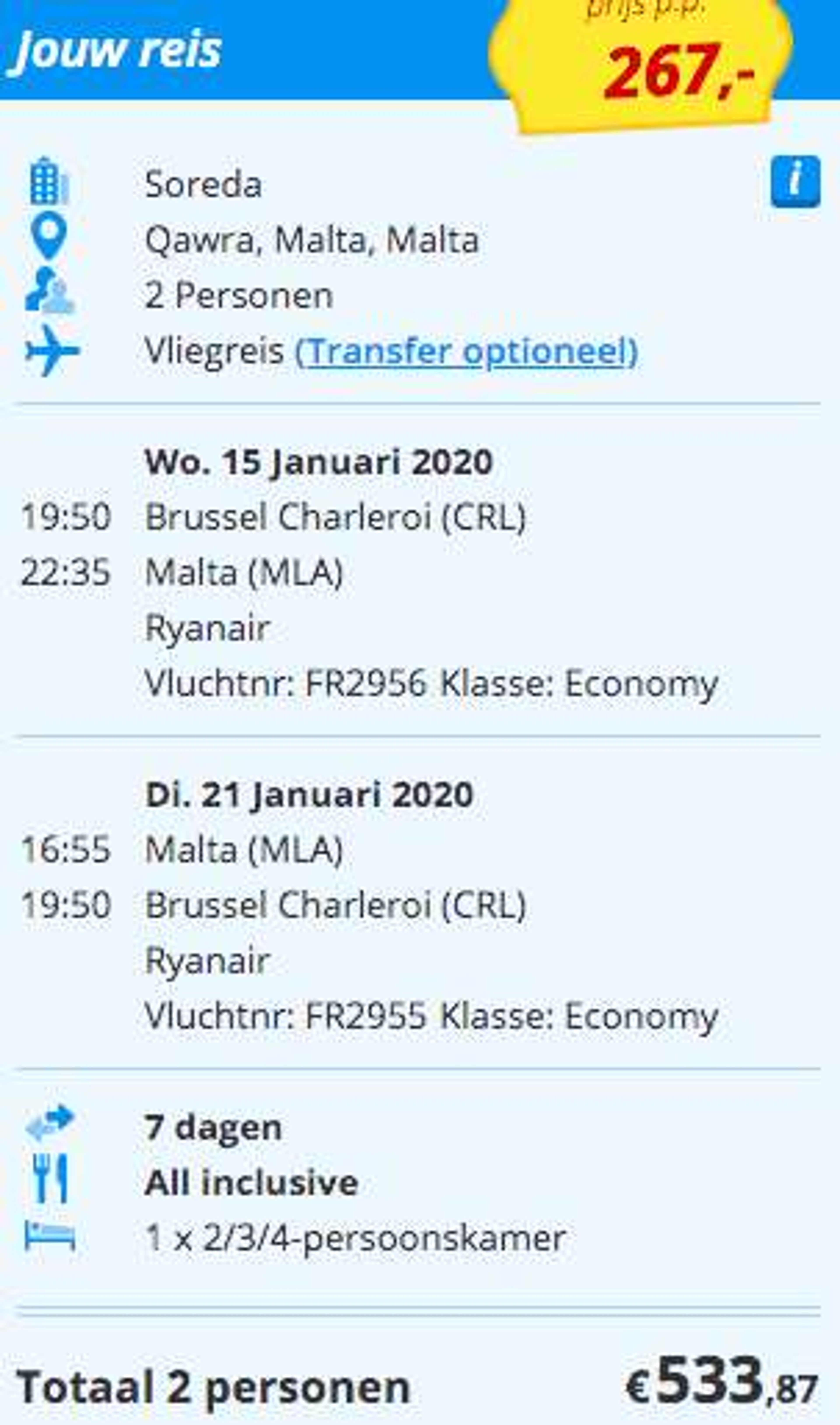Image resolution: width=840 pixels, height=1425 pixels.
Task: Click the persons icon beside 2 Personen
Action: click(x=49, y=290)
